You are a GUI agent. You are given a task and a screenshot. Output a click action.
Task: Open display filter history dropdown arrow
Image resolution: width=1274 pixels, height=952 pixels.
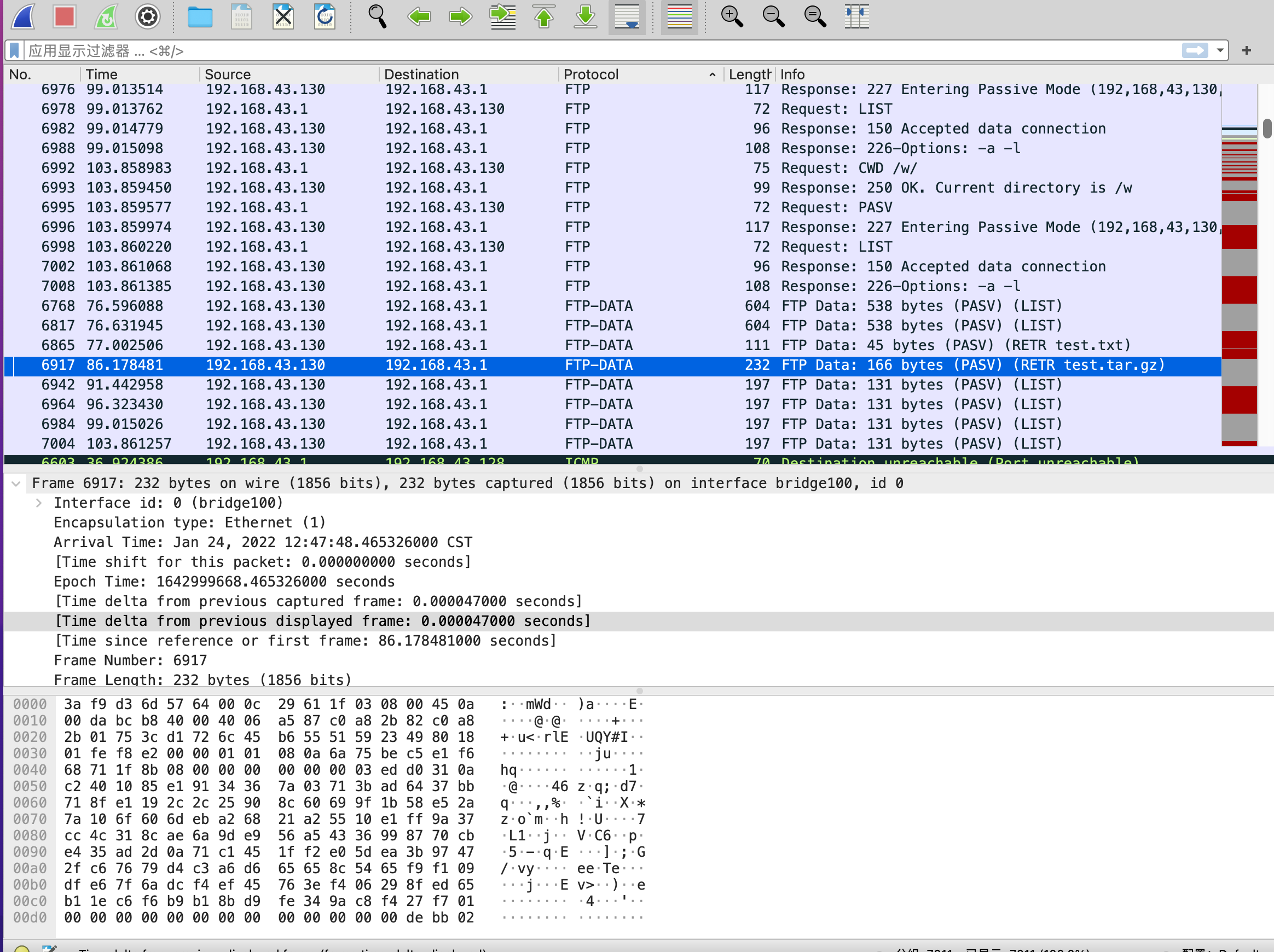[x=1220, y=51]
